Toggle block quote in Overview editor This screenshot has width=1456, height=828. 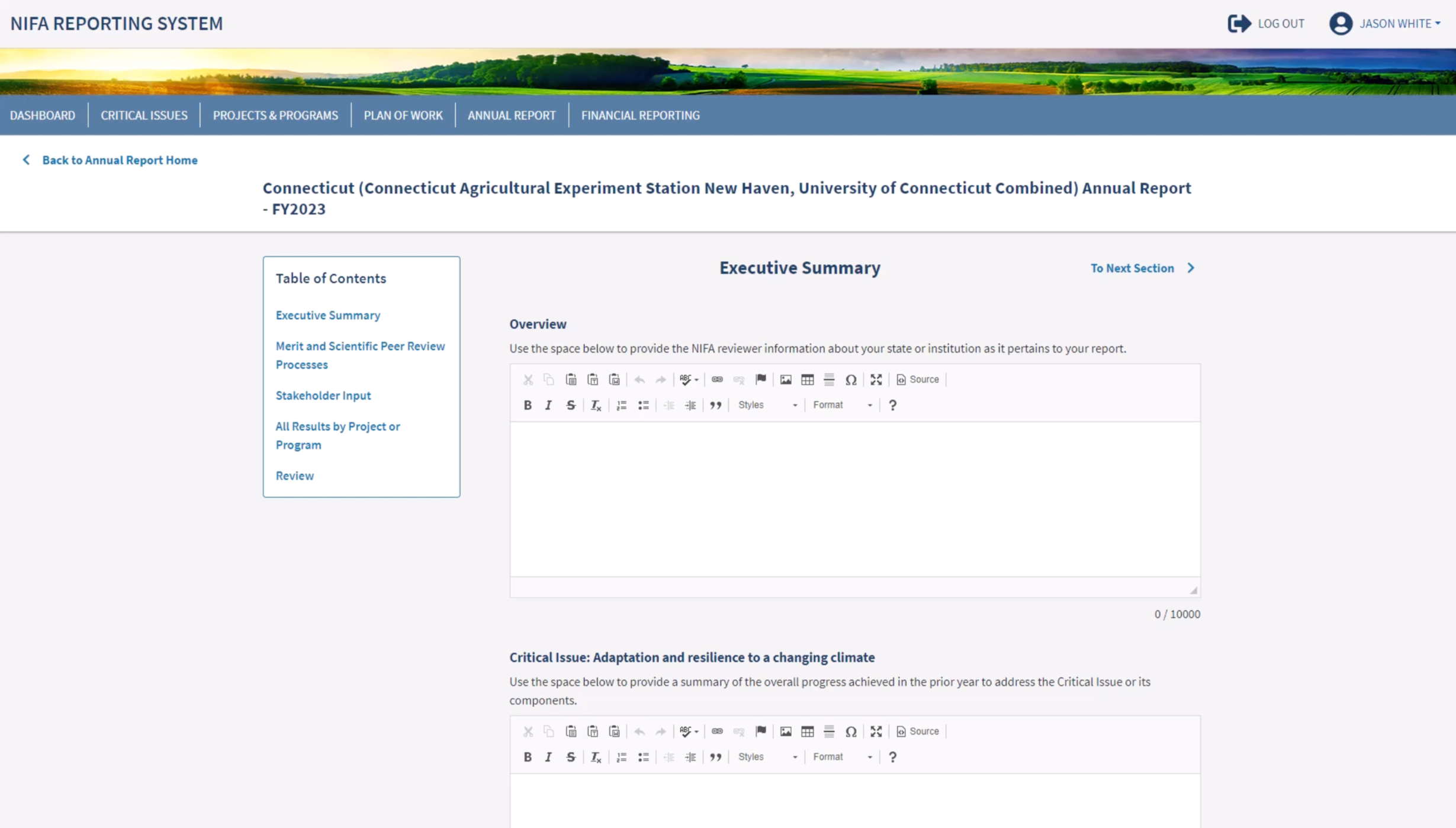715,405
